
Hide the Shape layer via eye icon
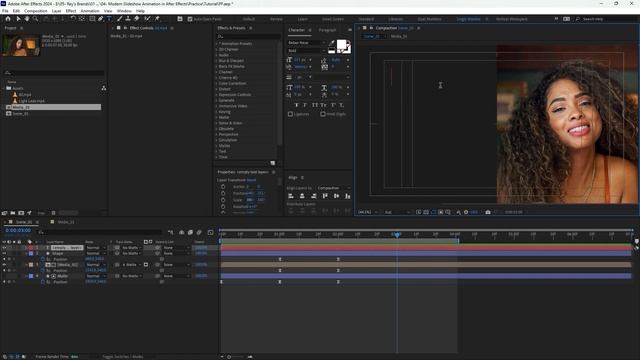pyautogui.click(x=4, y=253)
